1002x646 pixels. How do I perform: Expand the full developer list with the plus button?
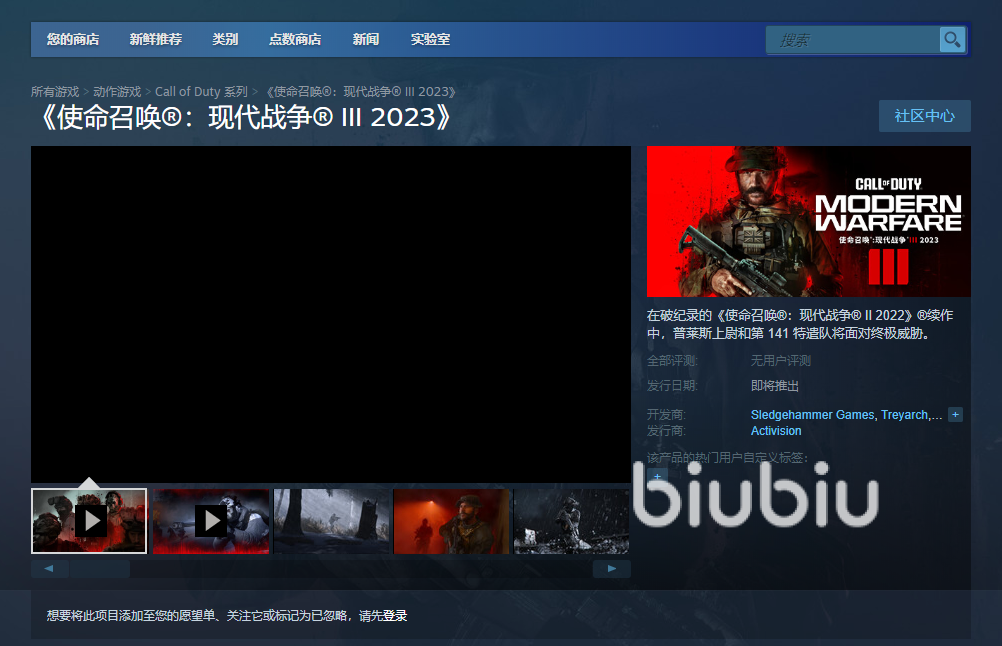pyautogui.click(x=956, y=414)
